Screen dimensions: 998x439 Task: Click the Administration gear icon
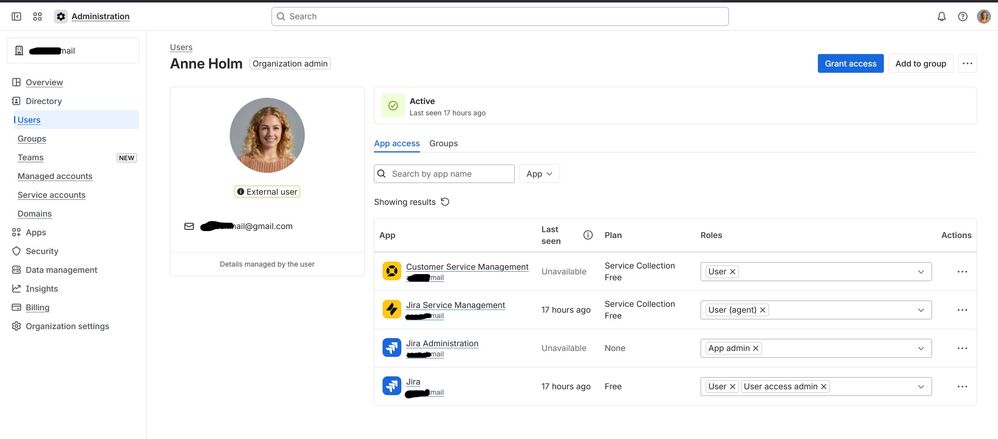pyautogui.click(x=60, y=17)
